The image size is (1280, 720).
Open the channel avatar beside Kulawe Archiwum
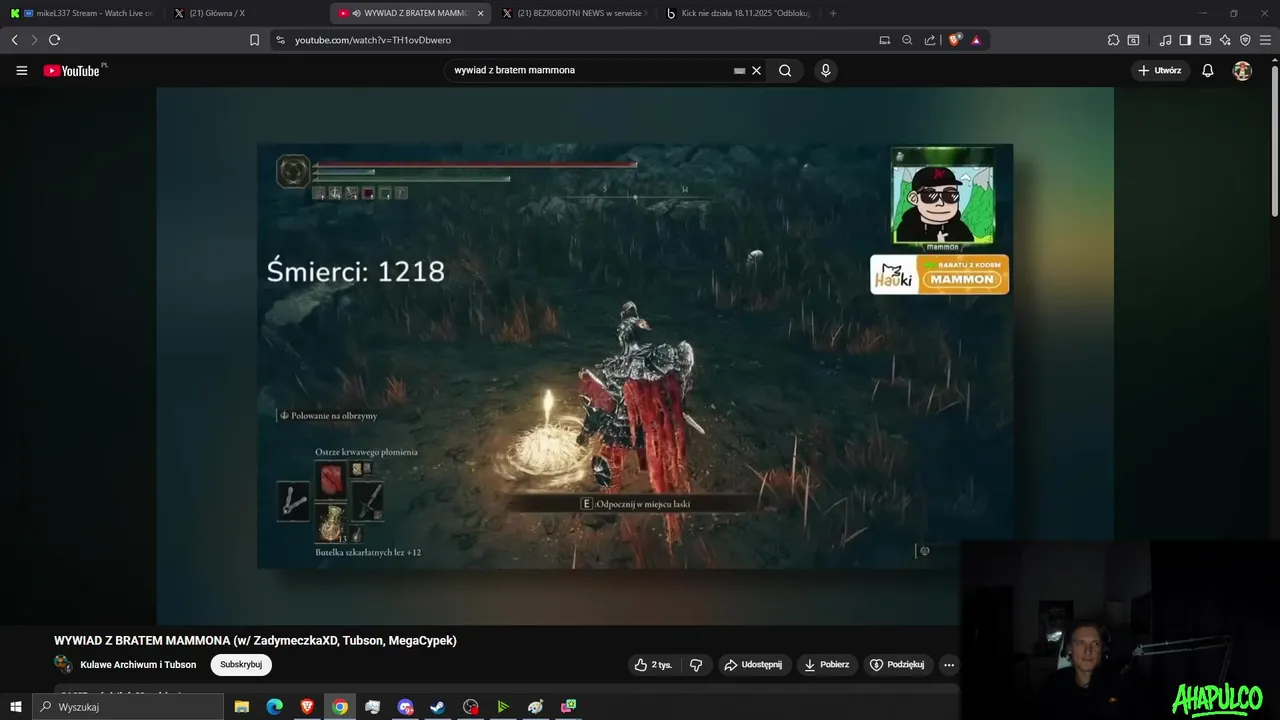click(x=63, y=664)
